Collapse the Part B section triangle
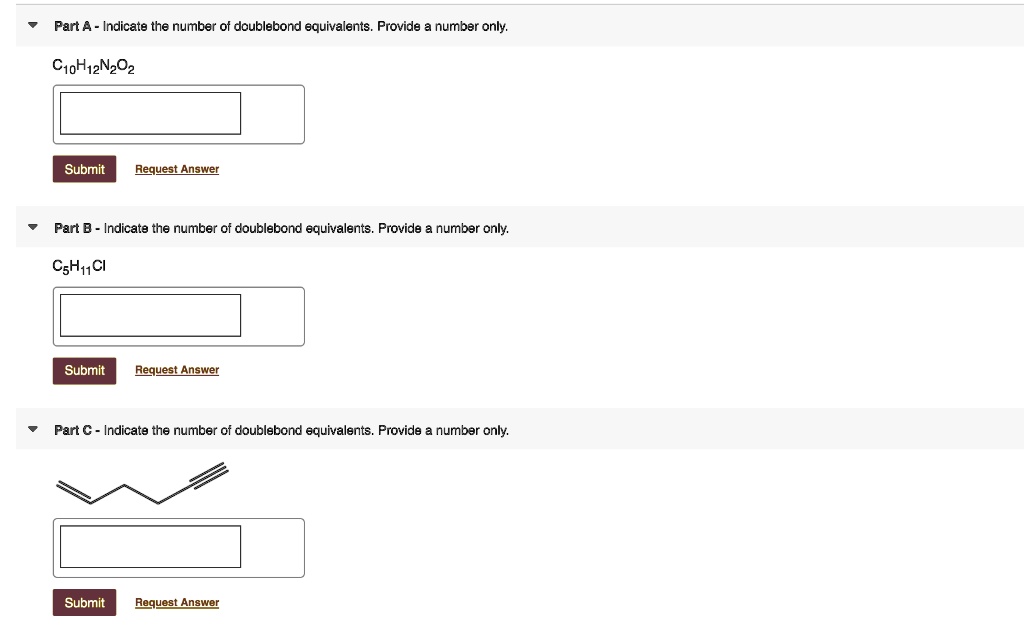This screenshot has width=1024, height=638. pos(33,227)
